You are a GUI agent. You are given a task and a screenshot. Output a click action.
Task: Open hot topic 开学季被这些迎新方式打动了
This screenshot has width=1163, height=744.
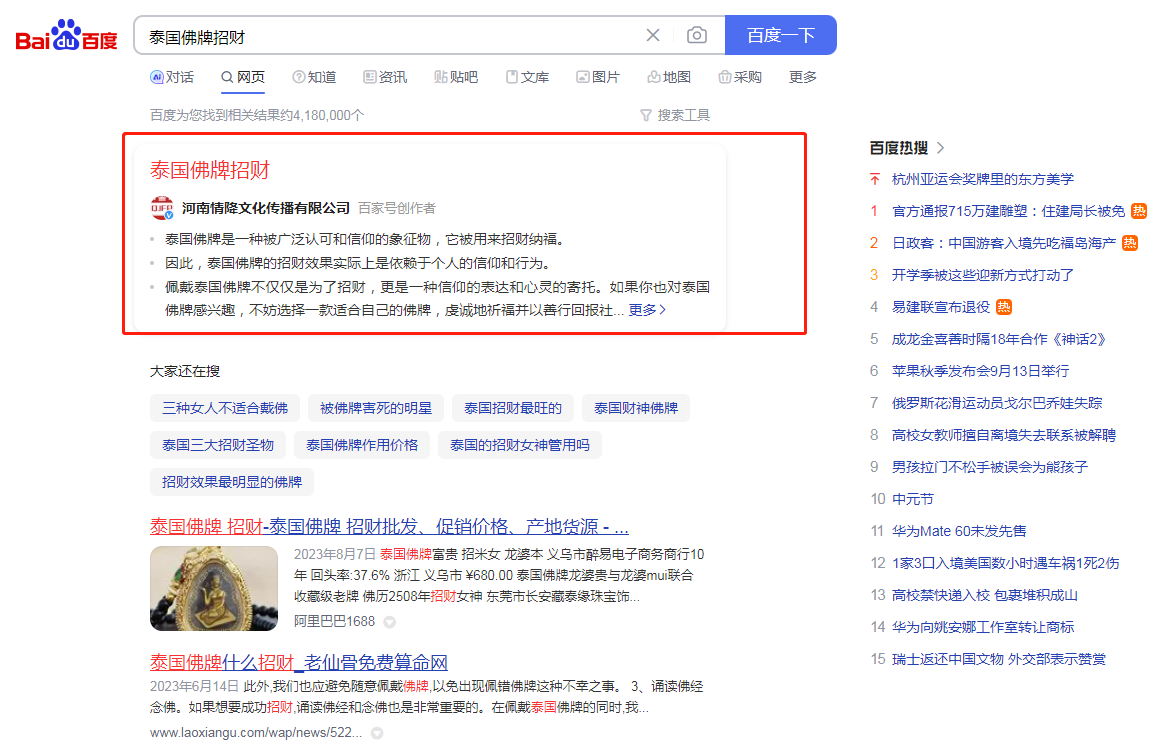982,275
